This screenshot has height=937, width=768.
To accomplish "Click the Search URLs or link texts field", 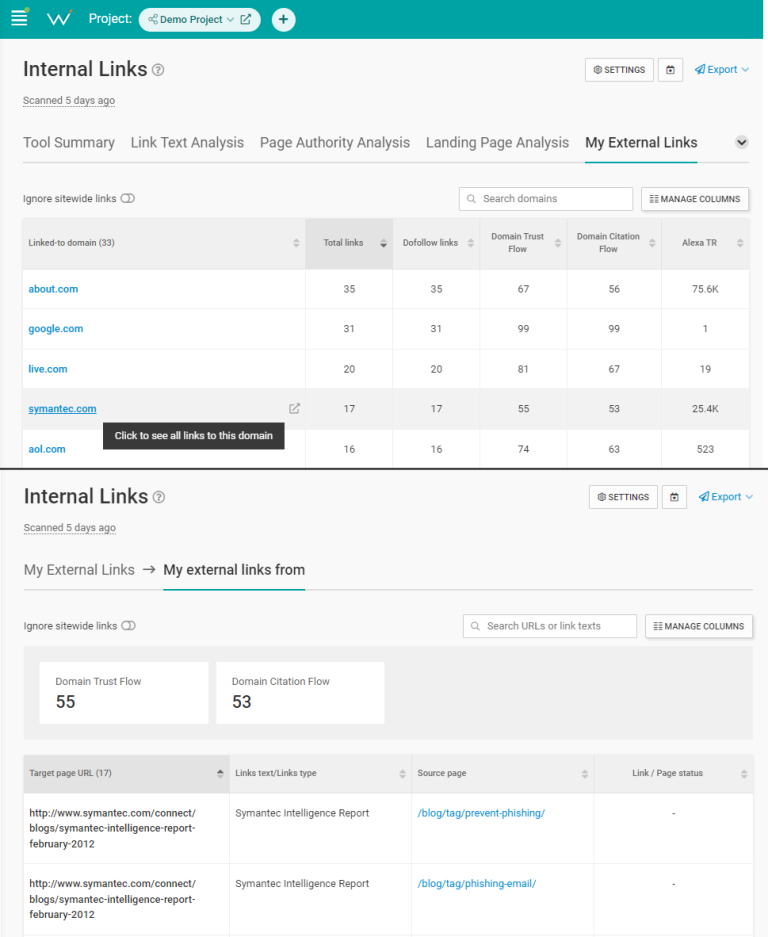I will pyautogui.click(x=550, y=626).
